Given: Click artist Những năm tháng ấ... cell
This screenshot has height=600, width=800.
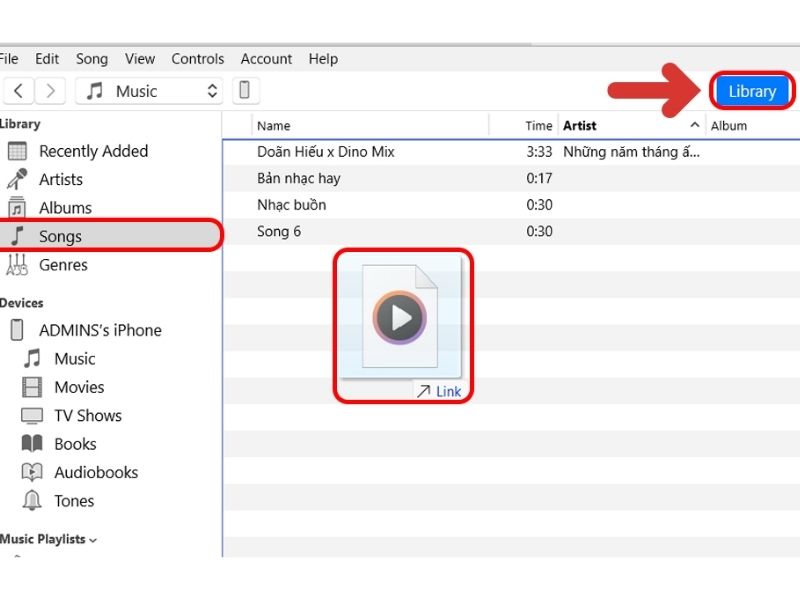Looking at the screenshot, I should [x=631, y=152].
